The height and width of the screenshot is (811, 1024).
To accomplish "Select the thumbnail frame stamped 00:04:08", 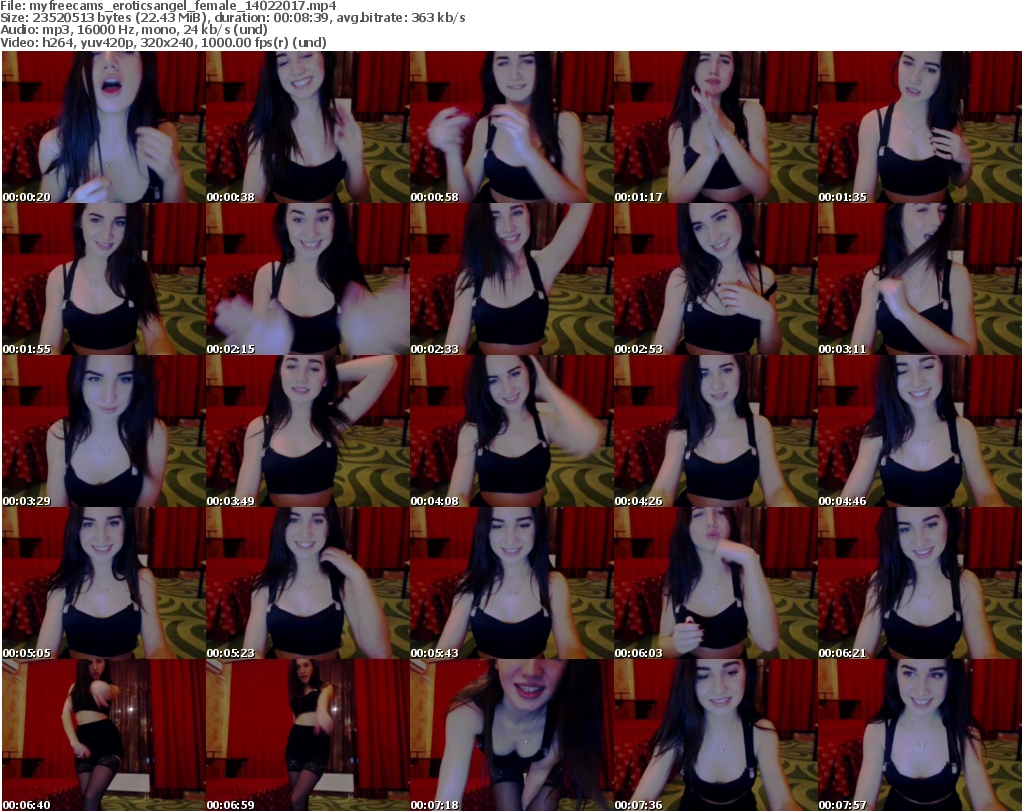I will pos(511,432).
